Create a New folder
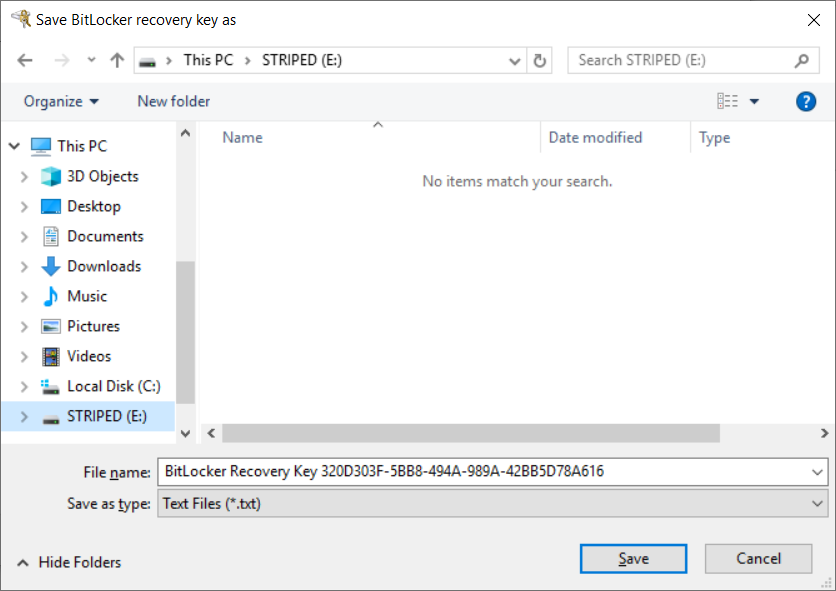The height and width of the screenshot is (591, 836). 174,101
